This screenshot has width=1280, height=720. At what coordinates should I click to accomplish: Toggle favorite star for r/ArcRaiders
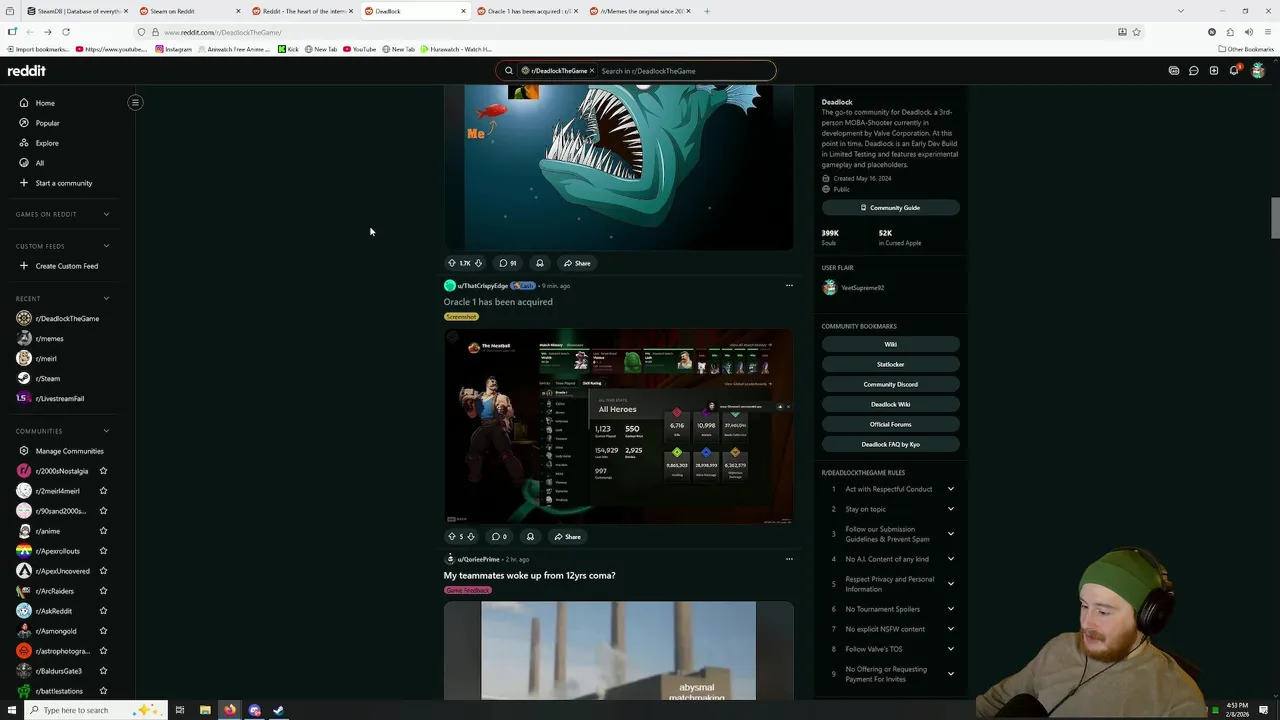coord(103,591)
